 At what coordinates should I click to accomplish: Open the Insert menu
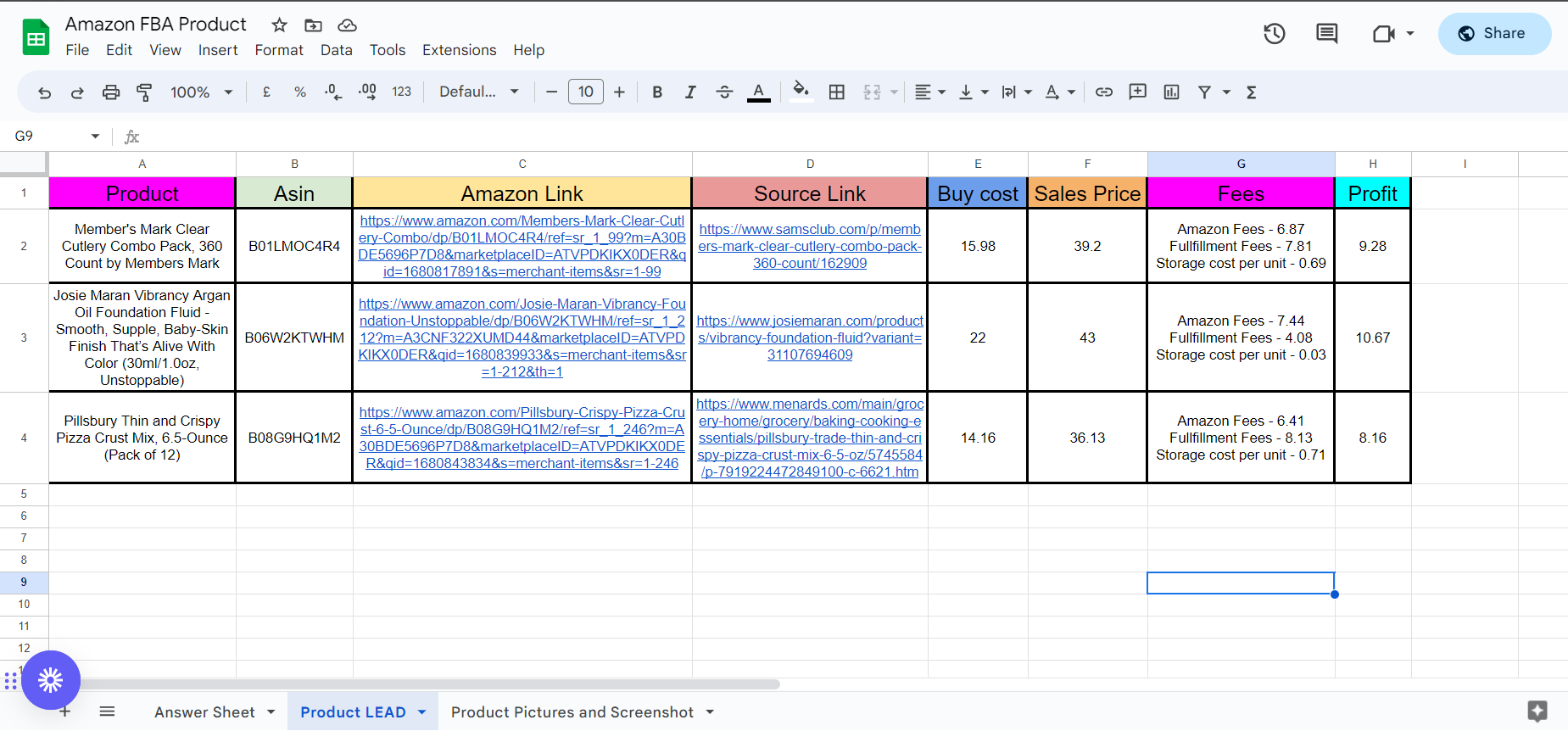(218, 51)
